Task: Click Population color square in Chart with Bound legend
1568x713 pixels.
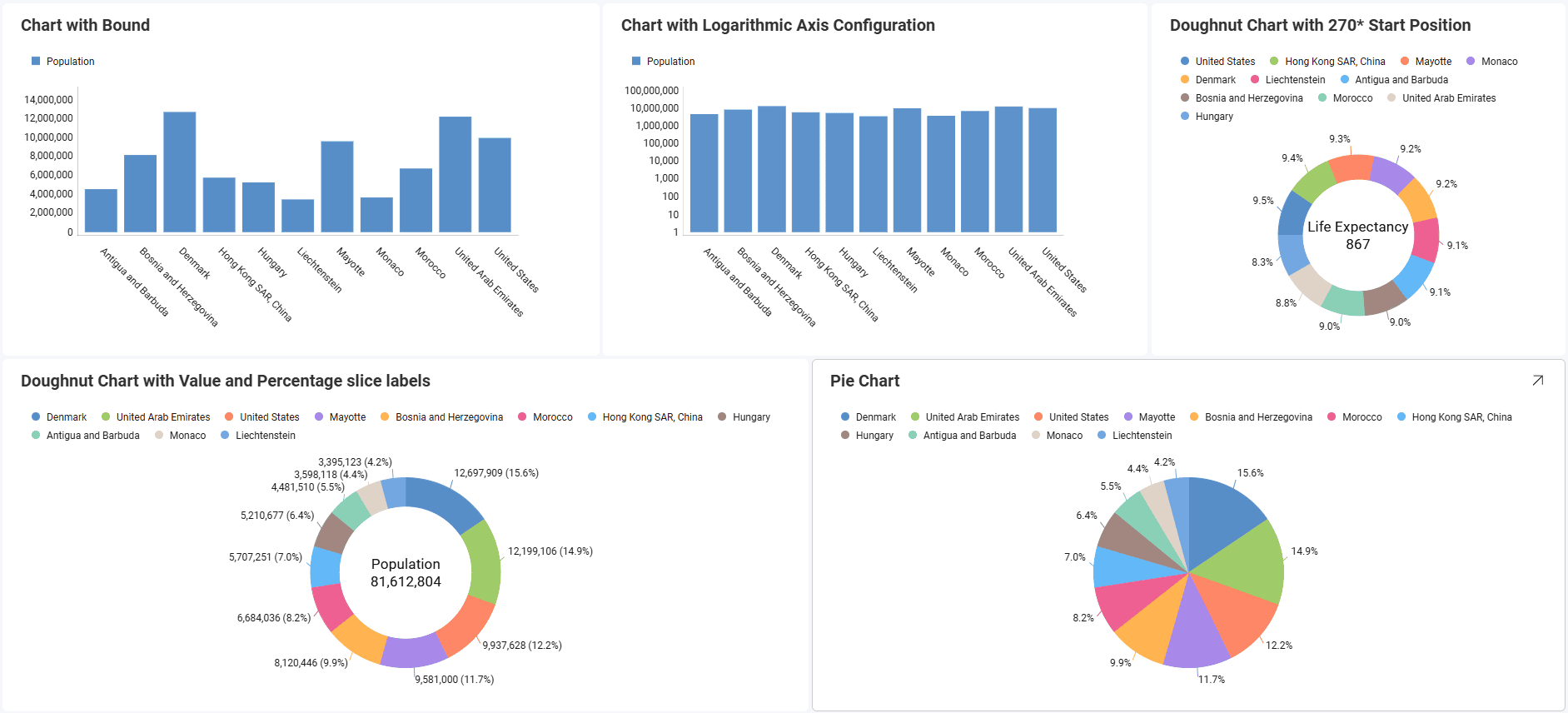Action: (36, 62)
